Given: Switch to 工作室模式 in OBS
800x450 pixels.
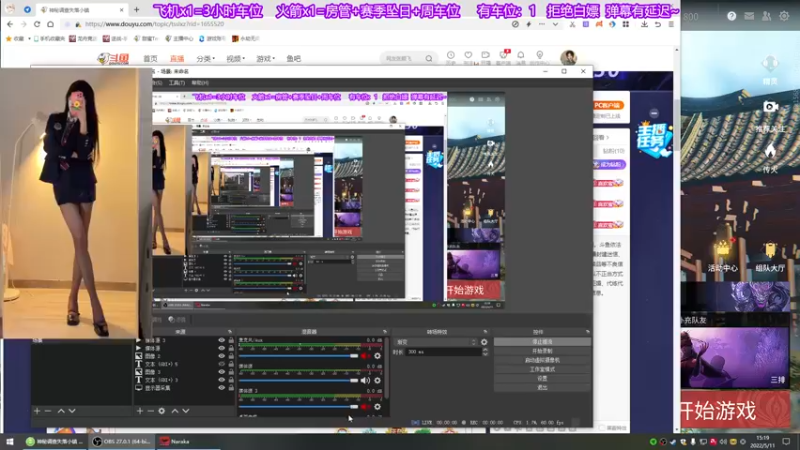Looking at the screenshot, I should 542,369.
